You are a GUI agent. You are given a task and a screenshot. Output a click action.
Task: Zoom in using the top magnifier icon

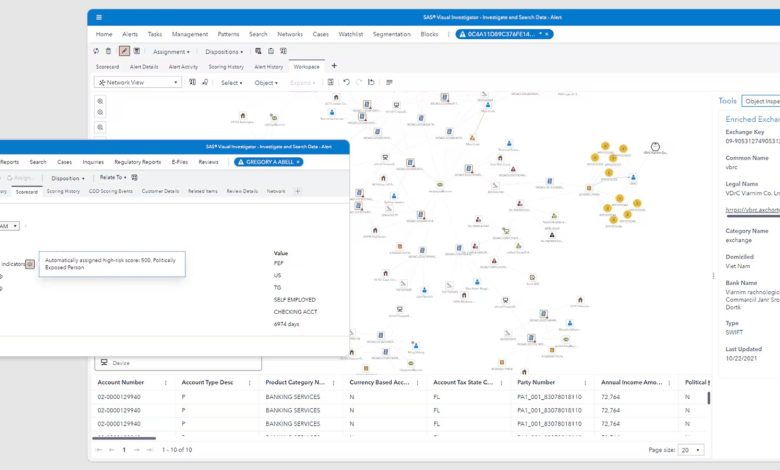click(x=100, y=101)
